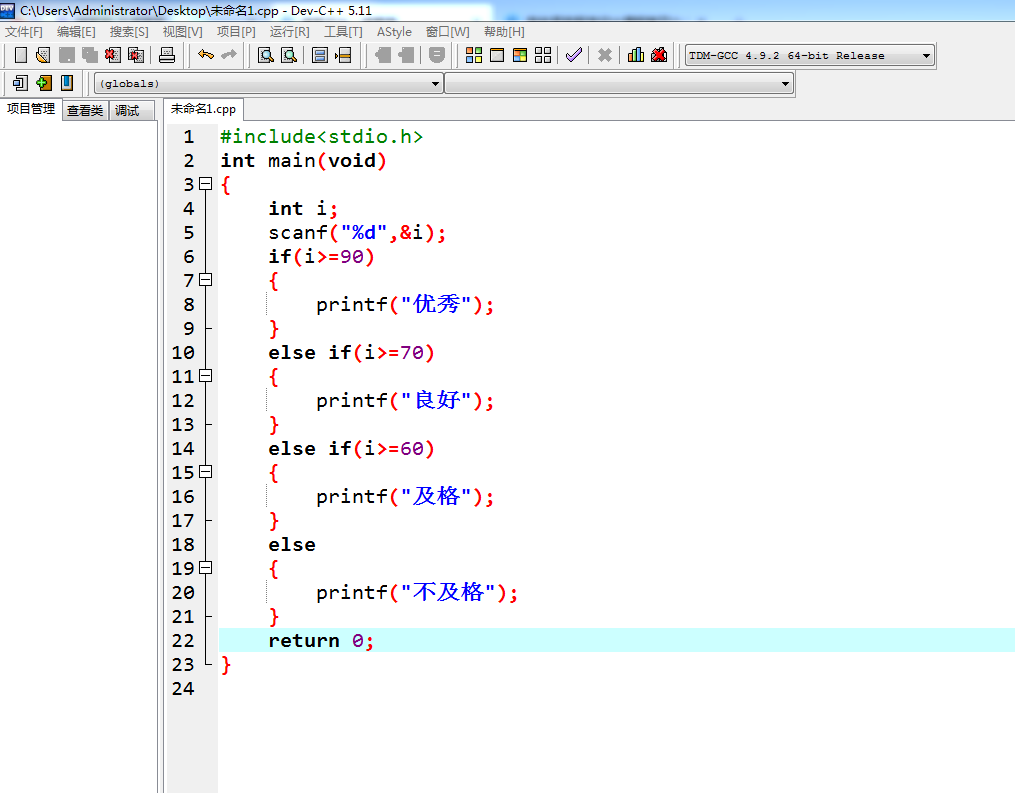The height and width of the screenshot is (793, 1015).
Task: Open the 搜索[S] menu
Action: point(129,32)
